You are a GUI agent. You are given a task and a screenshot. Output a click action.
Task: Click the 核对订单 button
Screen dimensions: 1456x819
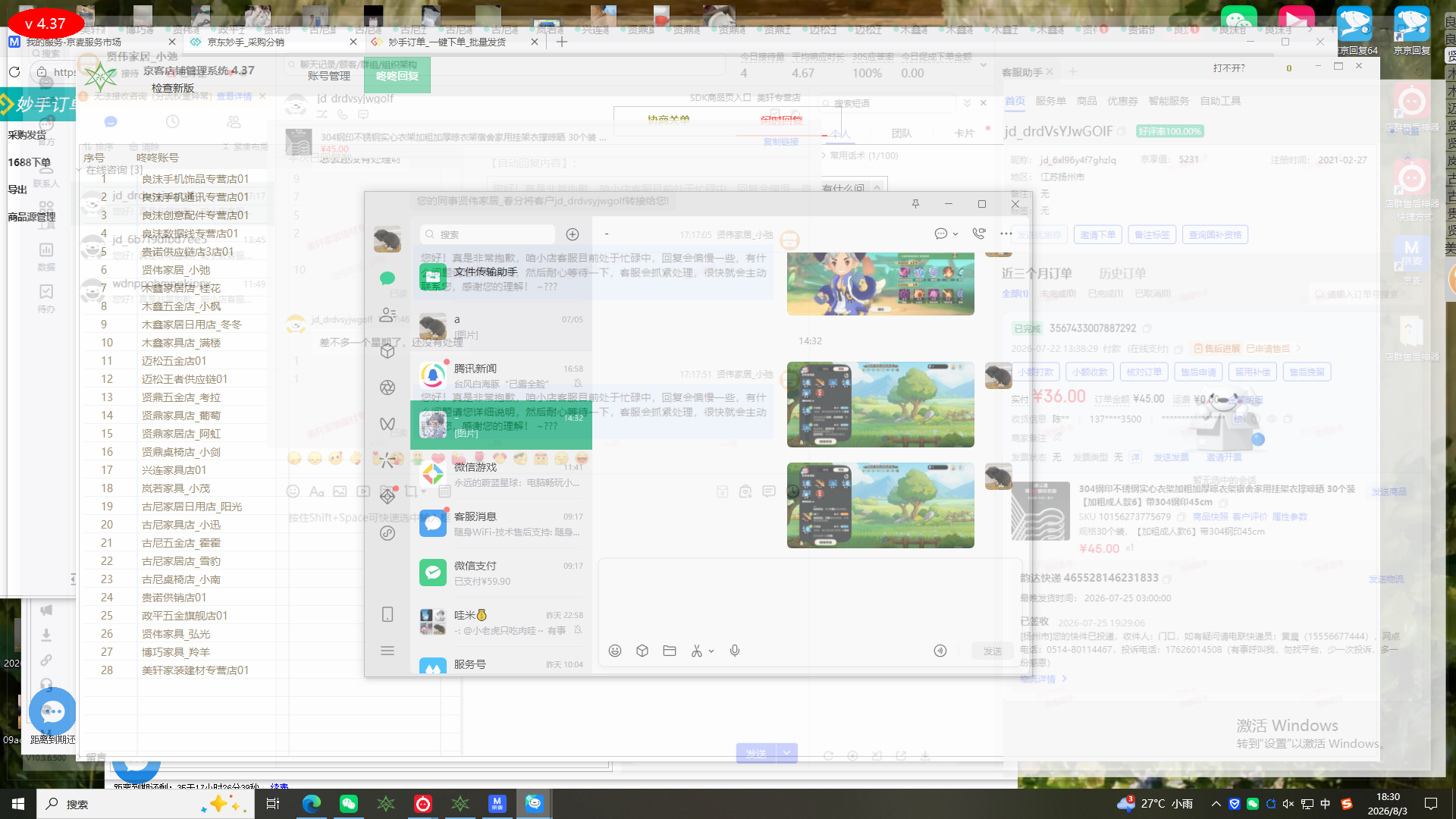tap(1144, 372)
